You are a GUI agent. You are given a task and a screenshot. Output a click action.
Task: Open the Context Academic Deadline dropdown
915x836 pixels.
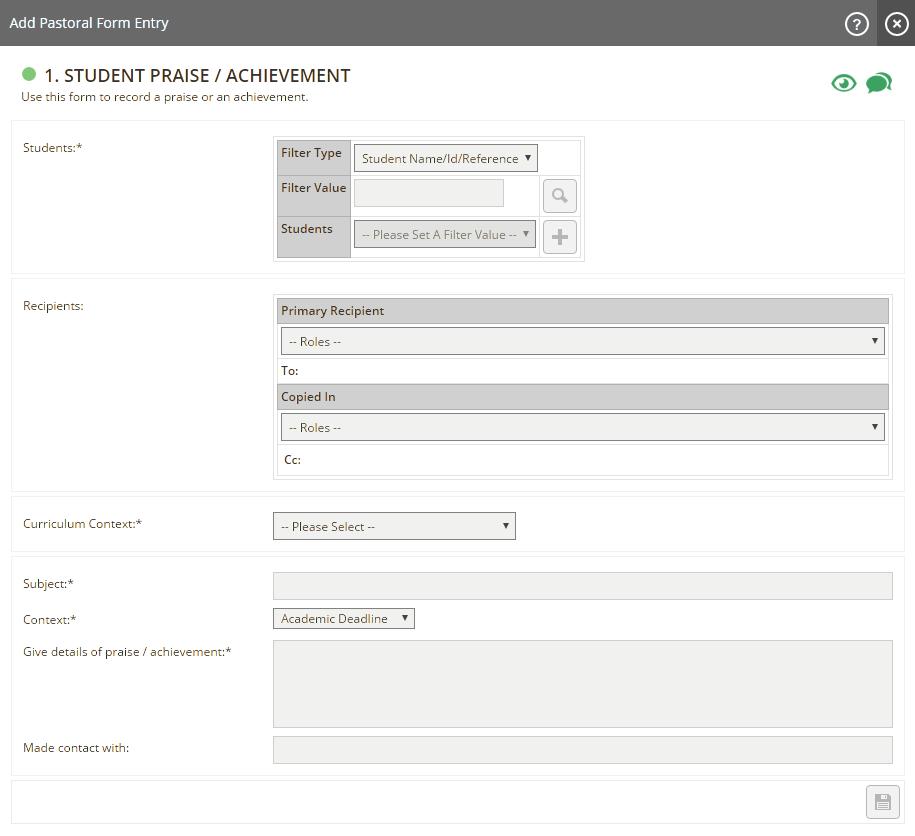pyautogui.click(x=343, y=619)
